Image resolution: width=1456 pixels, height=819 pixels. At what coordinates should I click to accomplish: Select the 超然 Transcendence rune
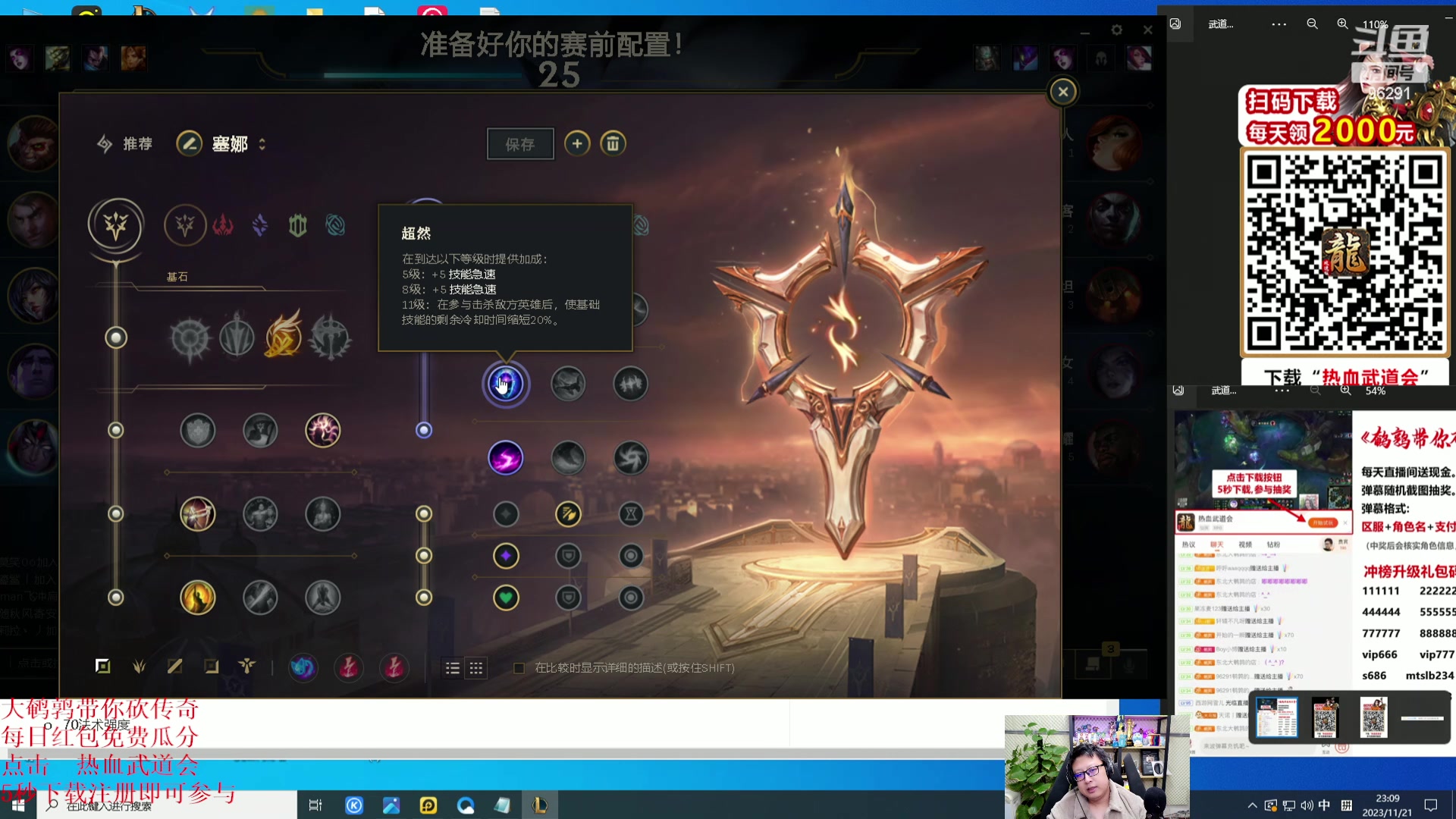pos(505,384)
